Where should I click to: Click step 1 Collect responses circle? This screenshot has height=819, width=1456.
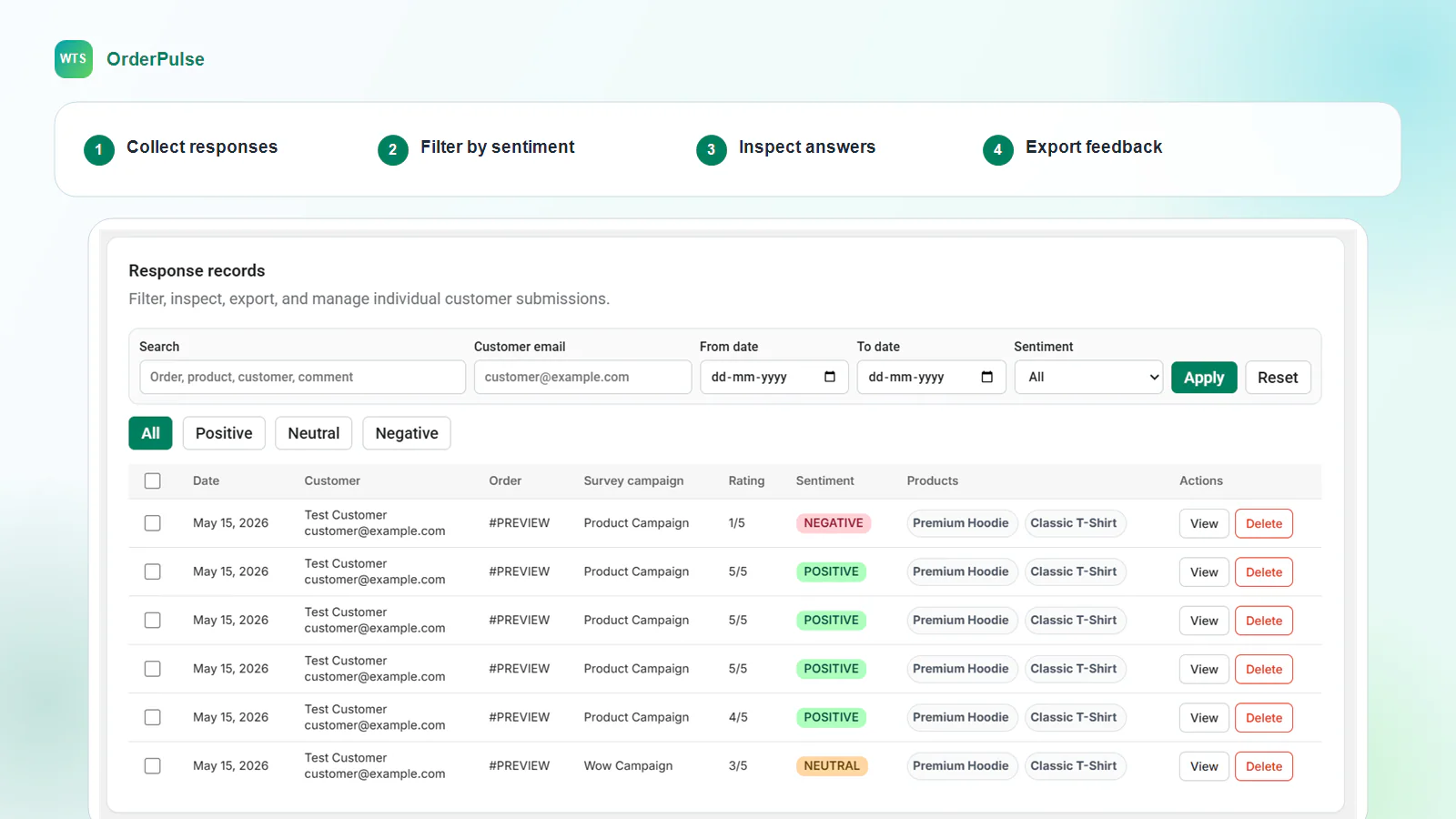tap(99, 150)
